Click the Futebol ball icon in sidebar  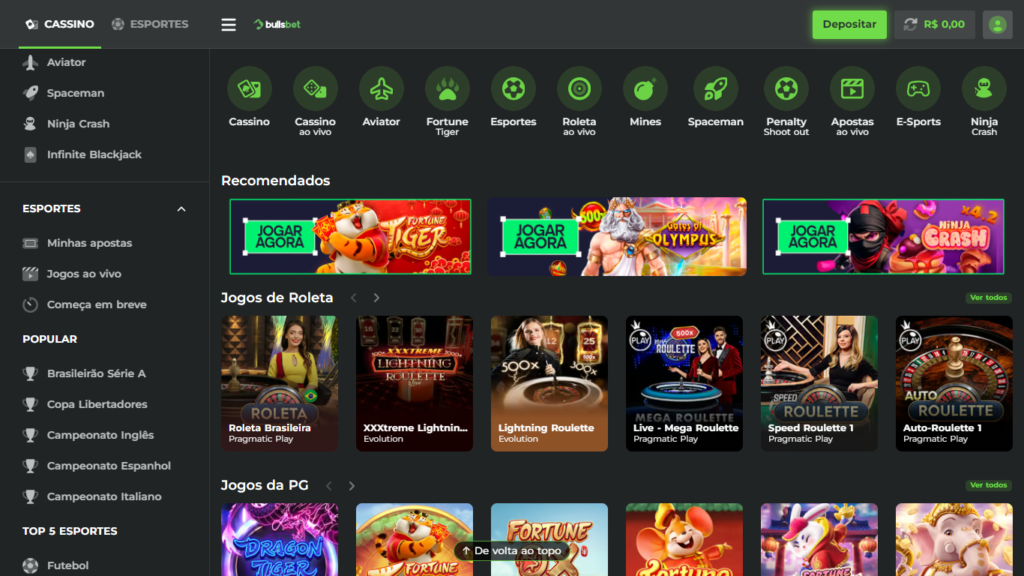coord(30,566)
